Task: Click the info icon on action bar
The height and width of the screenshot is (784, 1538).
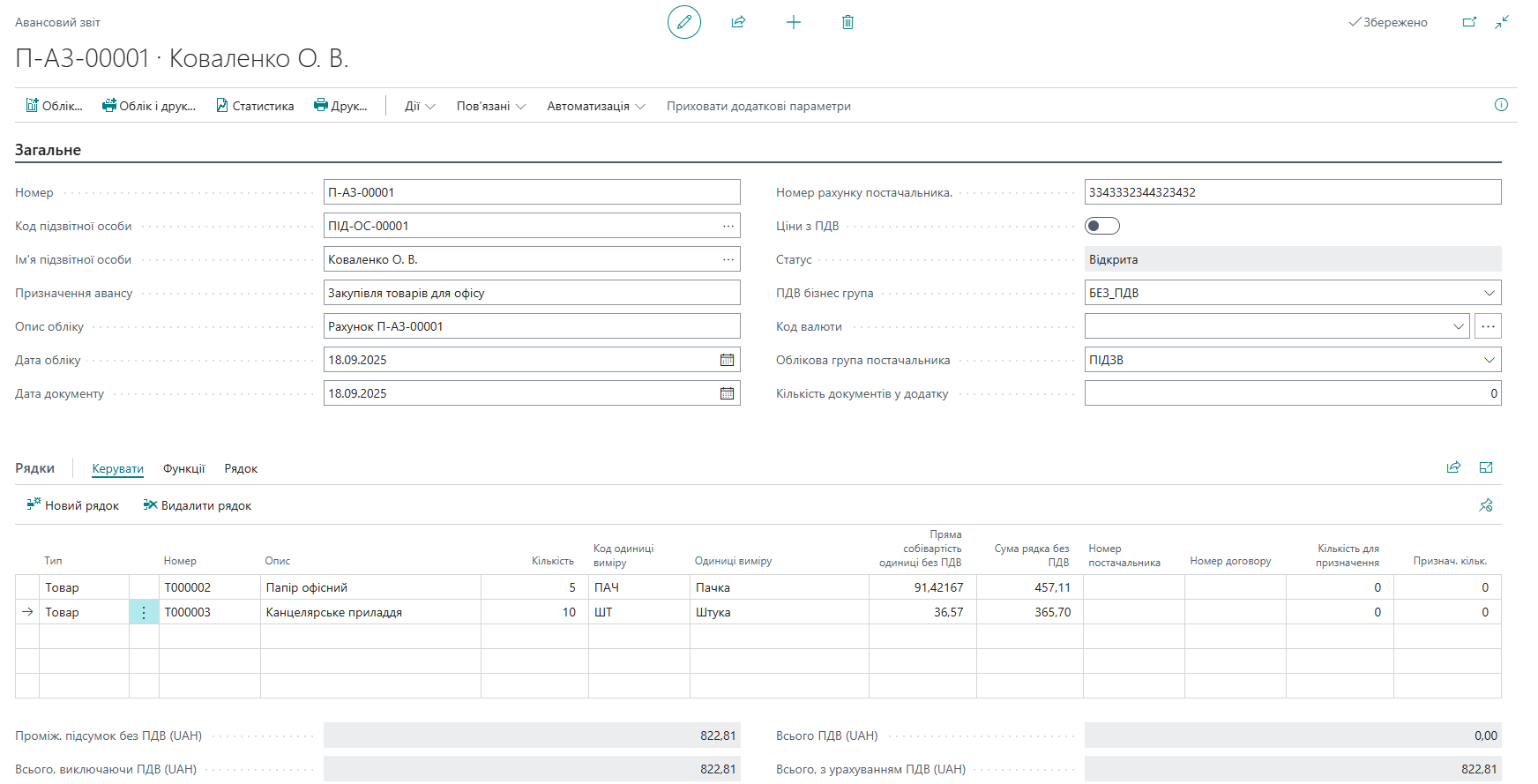Action: 1501,105
